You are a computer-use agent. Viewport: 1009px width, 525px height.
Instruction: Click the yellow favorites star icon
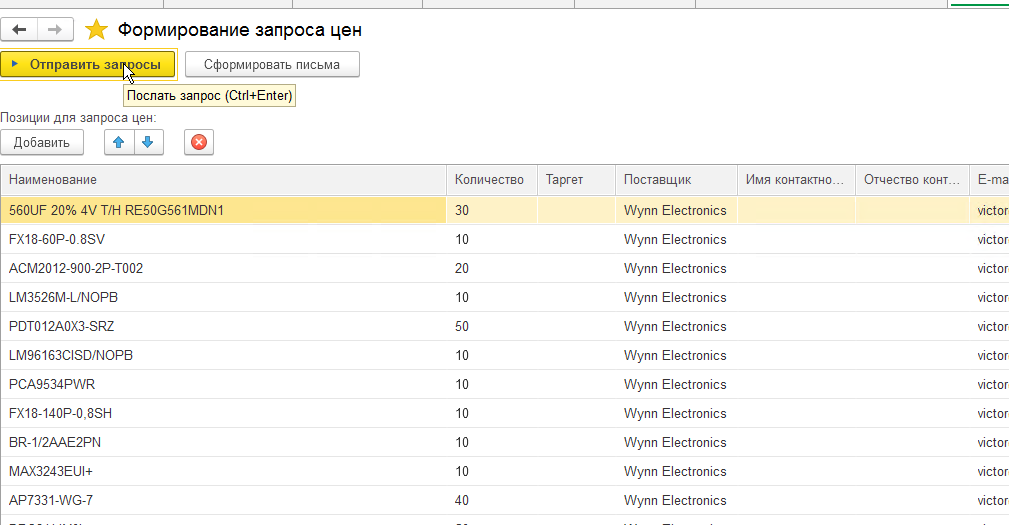(x=96, y=30)
